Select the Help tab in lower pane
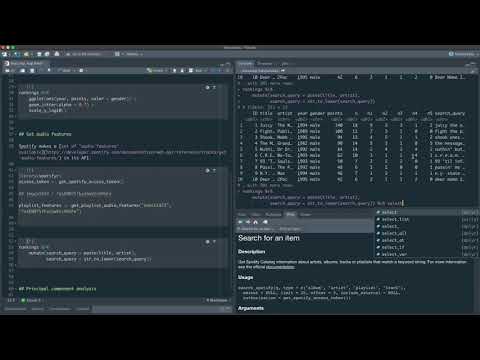Screen dimensions: 480x360 pyautogui.click(x=291, y=214)
